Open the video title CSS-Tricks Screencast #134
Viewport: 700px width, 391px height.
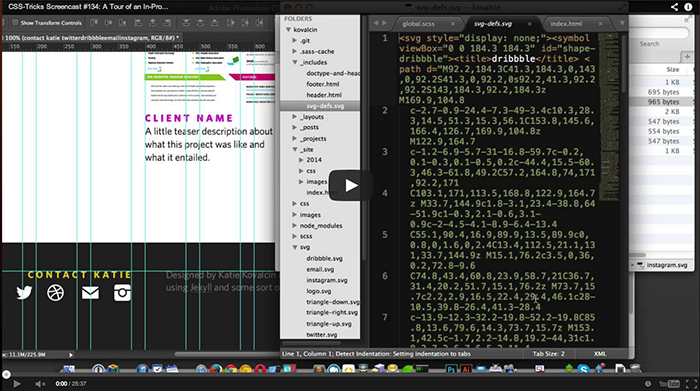[88, 7]
